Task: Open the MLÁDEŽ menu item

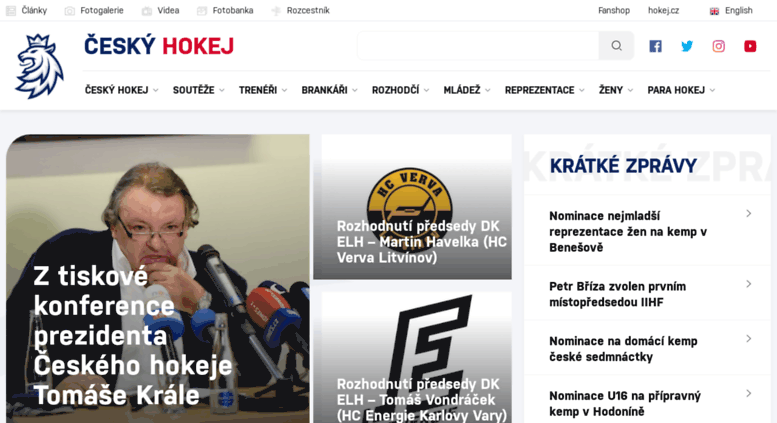Action: (x=467, y=90)
